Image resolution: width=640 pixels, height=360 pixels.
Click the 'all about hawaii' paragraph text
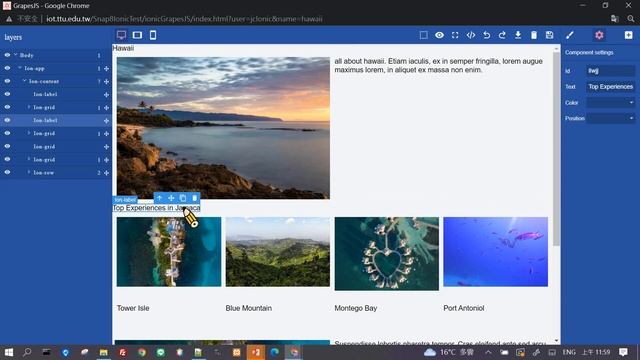pos(438,65)
